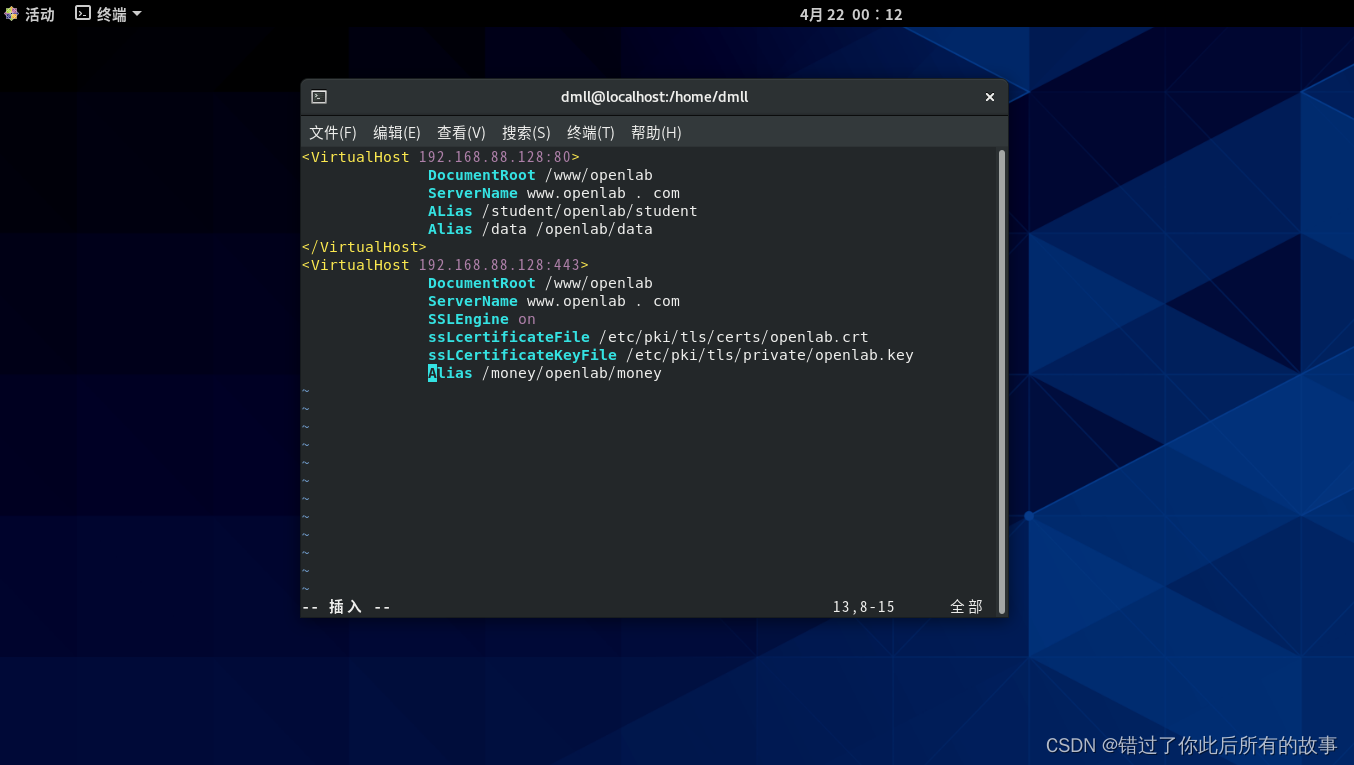Click the terminal icon in the title bar
This screenshot has height=765, width=1354.
tap(318, 96)
